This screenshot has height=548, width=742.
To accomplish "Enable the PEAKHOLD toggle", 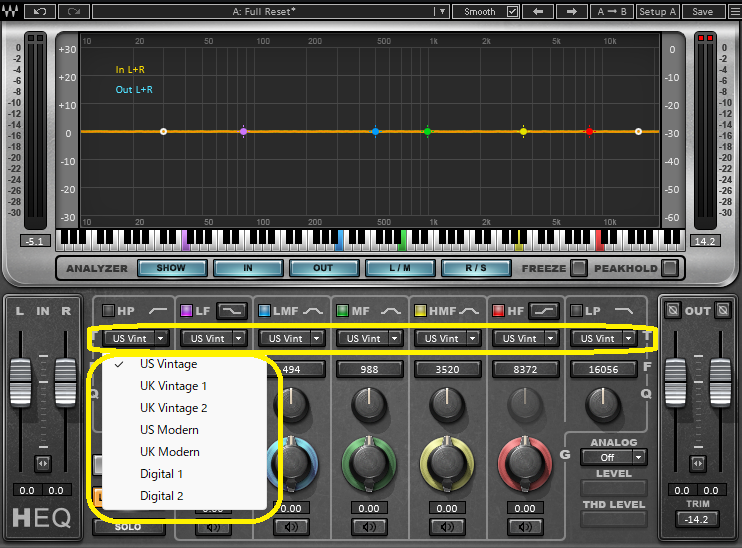I will pos(669,268).
